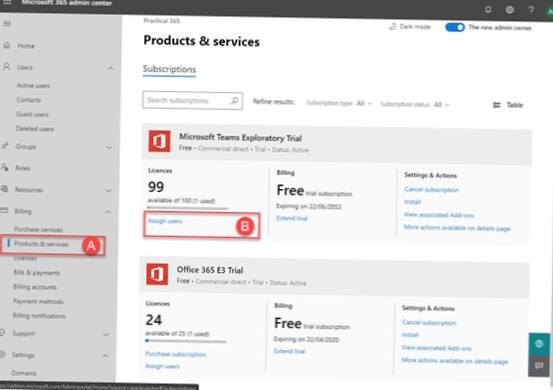Click the Settings gear in the sidebar
553x390 pixels.
pyautogui.click(x=2, y=354)
